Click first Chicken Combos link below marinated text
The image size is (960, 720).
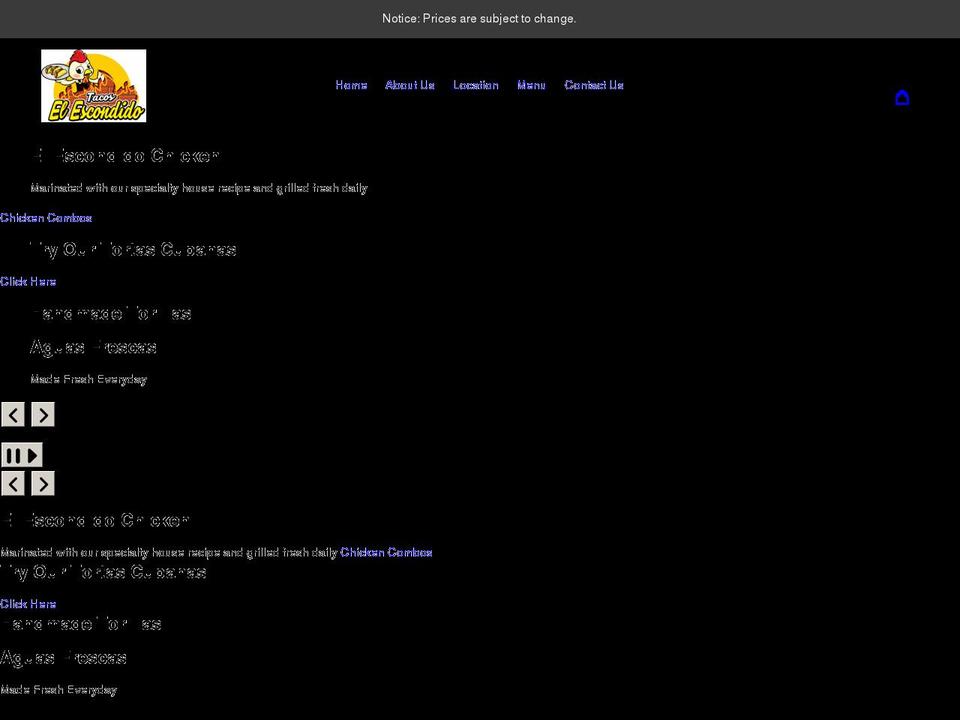pyautogui.click(x=46, y=218)
